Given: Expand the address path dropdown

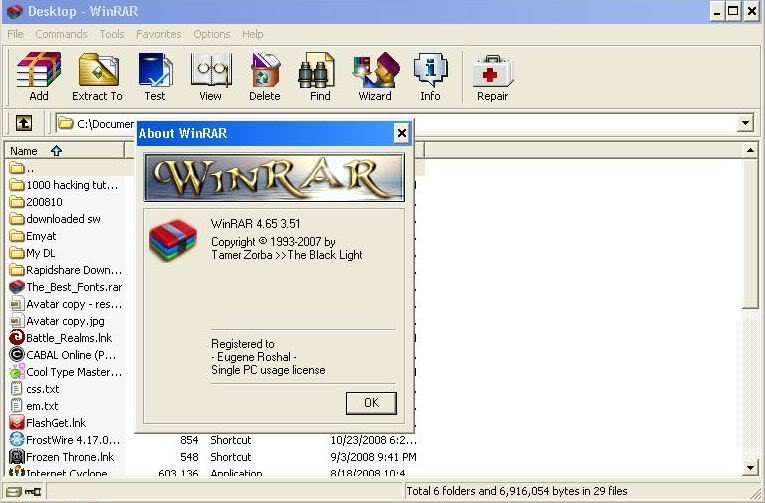Looking at the screenshot, I should pyautogui.click(x=745, y=123).
